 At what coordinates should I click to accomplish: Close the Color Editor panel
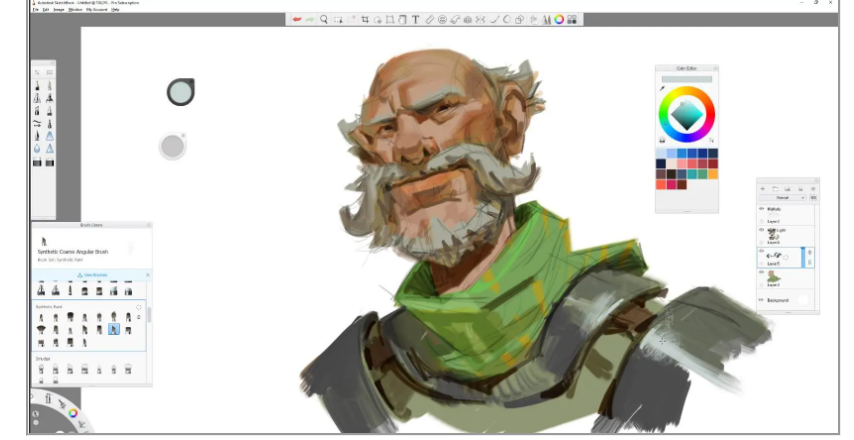(715, 68)
